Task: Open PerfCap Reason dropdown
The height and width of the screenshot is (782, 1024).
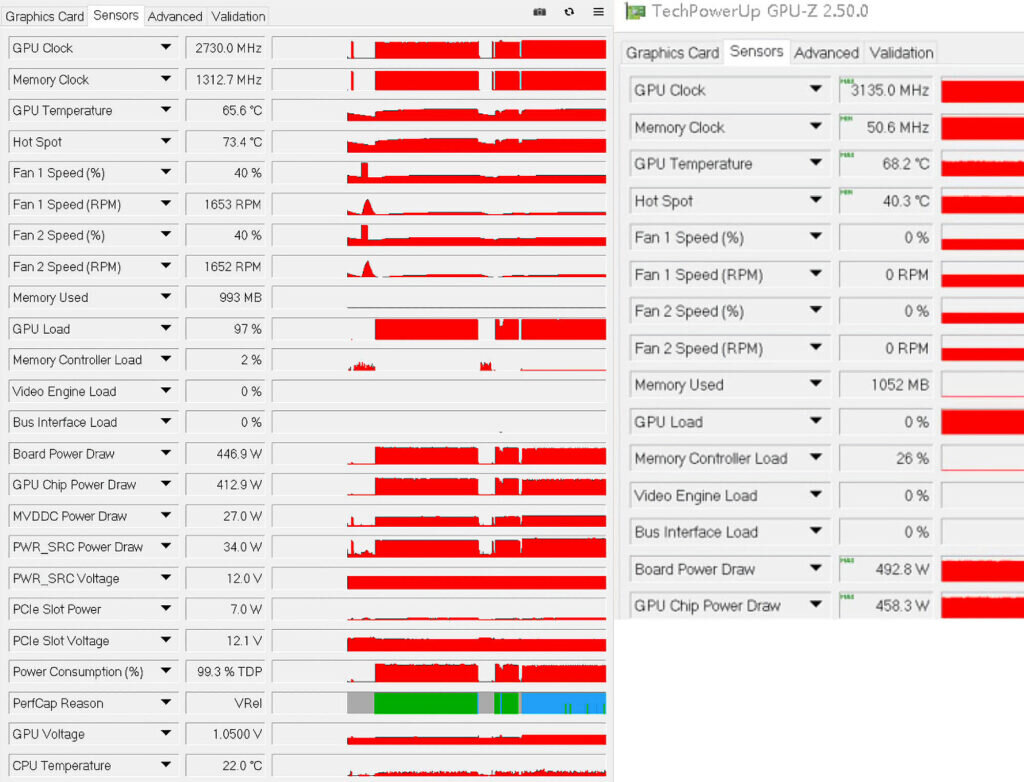Action: pyautogui.click(x=166, y=702)
